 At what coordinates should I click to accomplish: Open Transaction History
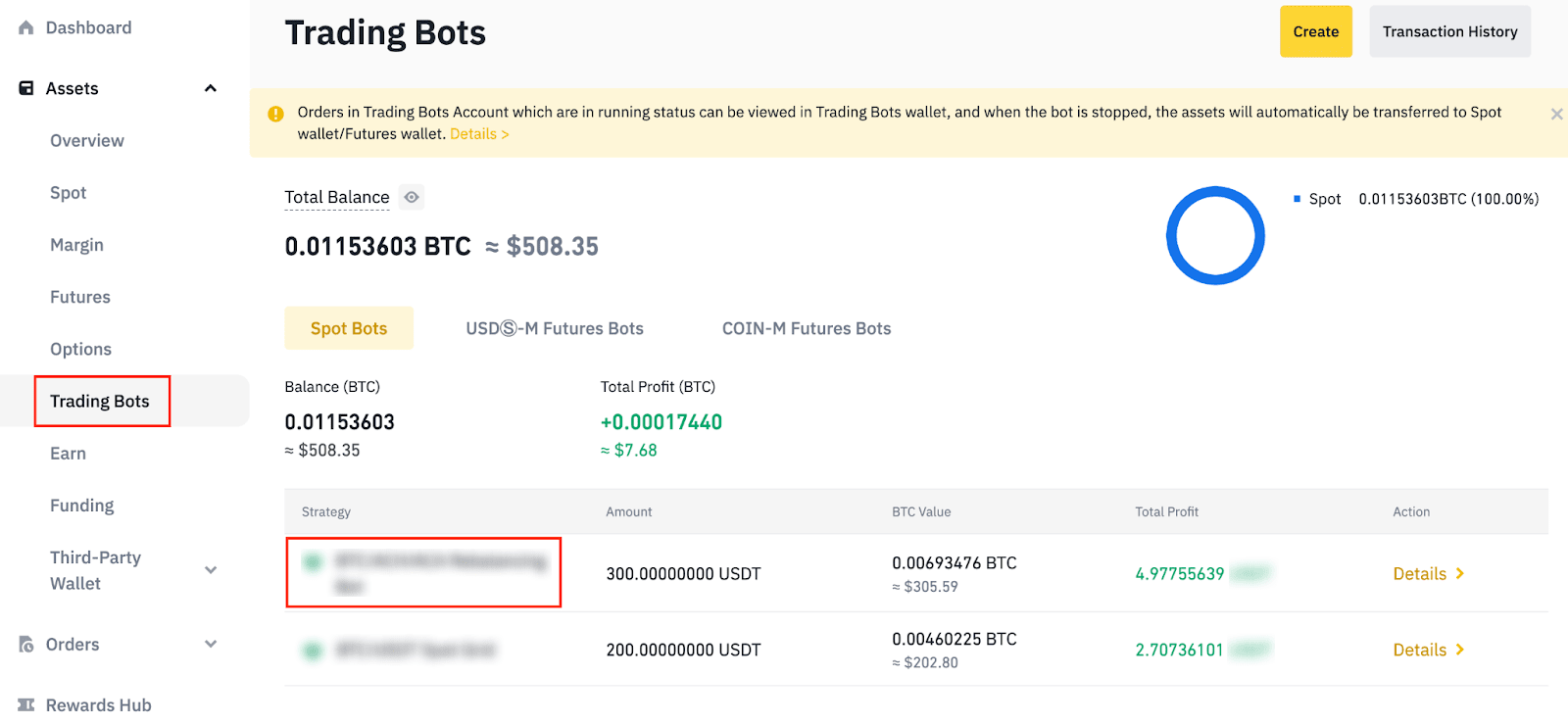click(x=1449, y=32)
